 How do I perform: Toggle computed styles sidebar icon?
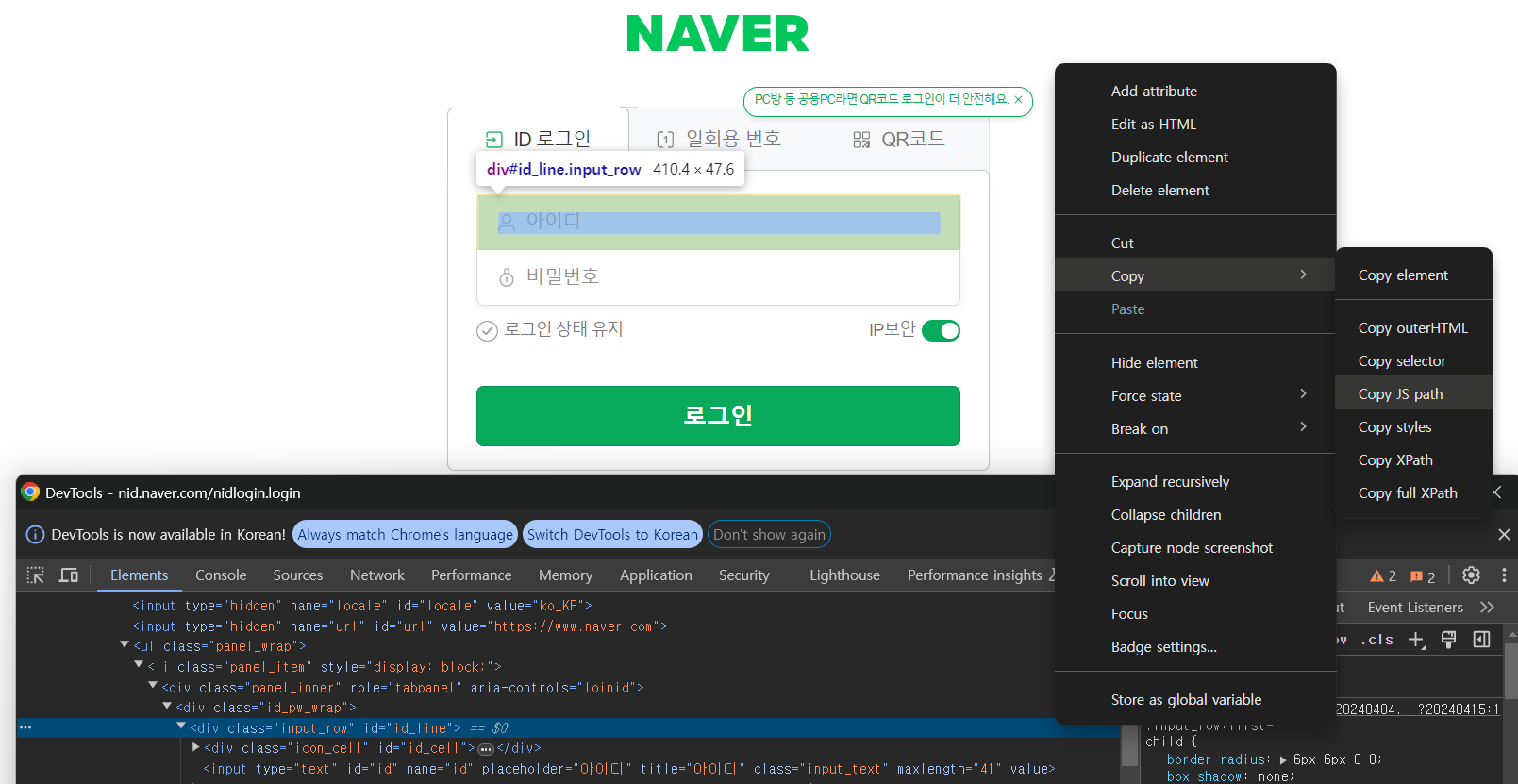coord(1482,640)
